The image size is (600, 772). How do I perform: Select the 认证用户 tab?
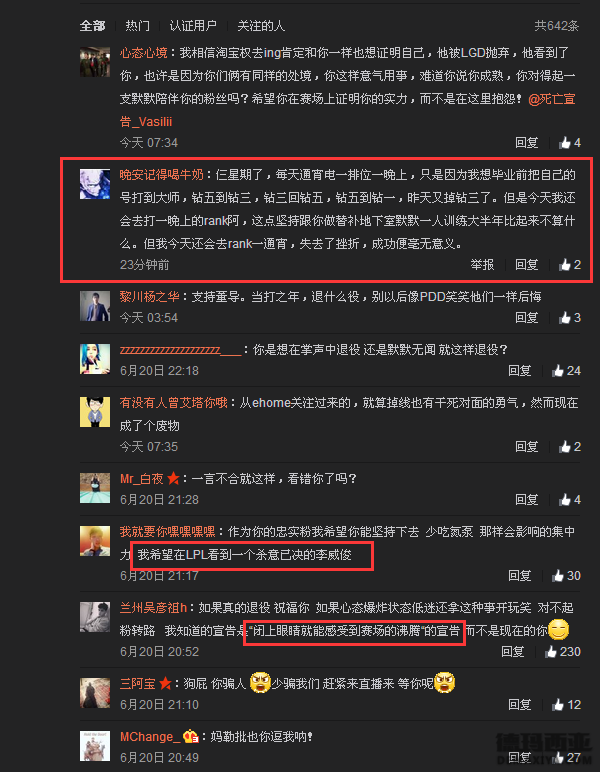point(193,26)
